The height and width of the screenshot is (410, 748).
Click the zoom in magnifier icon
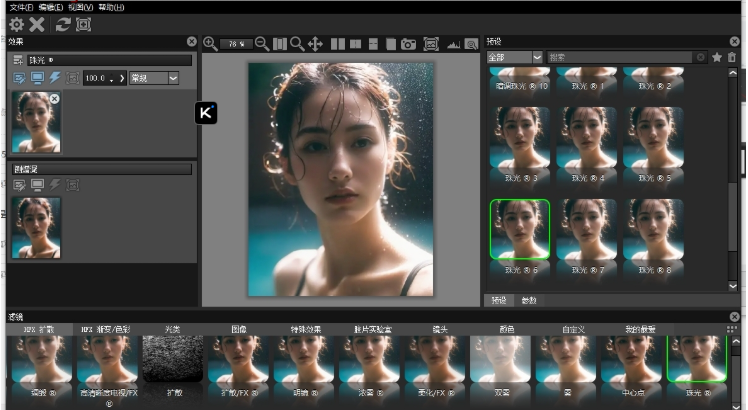(210, 44)
